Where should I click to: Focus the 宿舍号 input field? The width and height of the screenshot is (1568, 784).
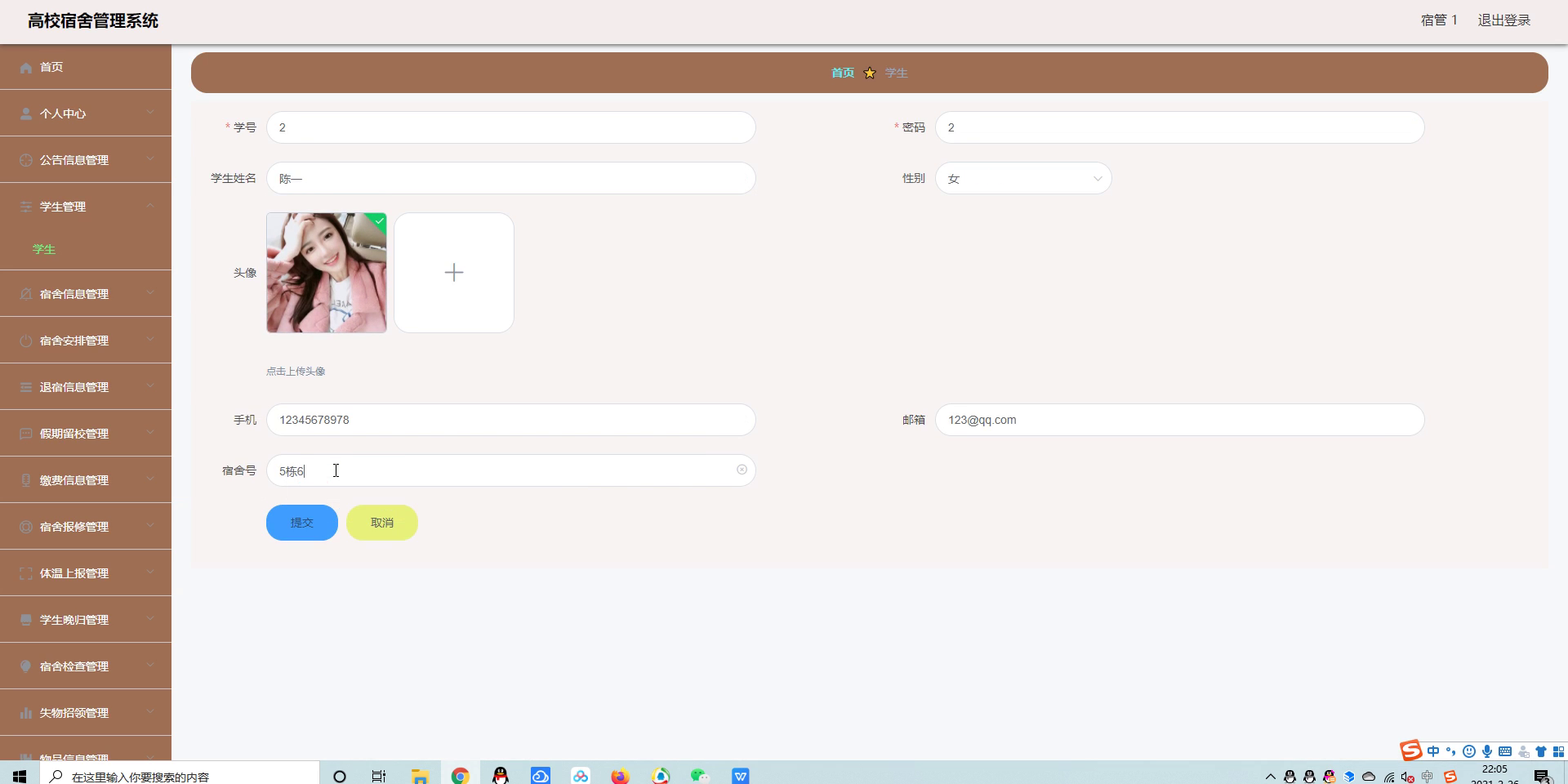pos(511,470)
